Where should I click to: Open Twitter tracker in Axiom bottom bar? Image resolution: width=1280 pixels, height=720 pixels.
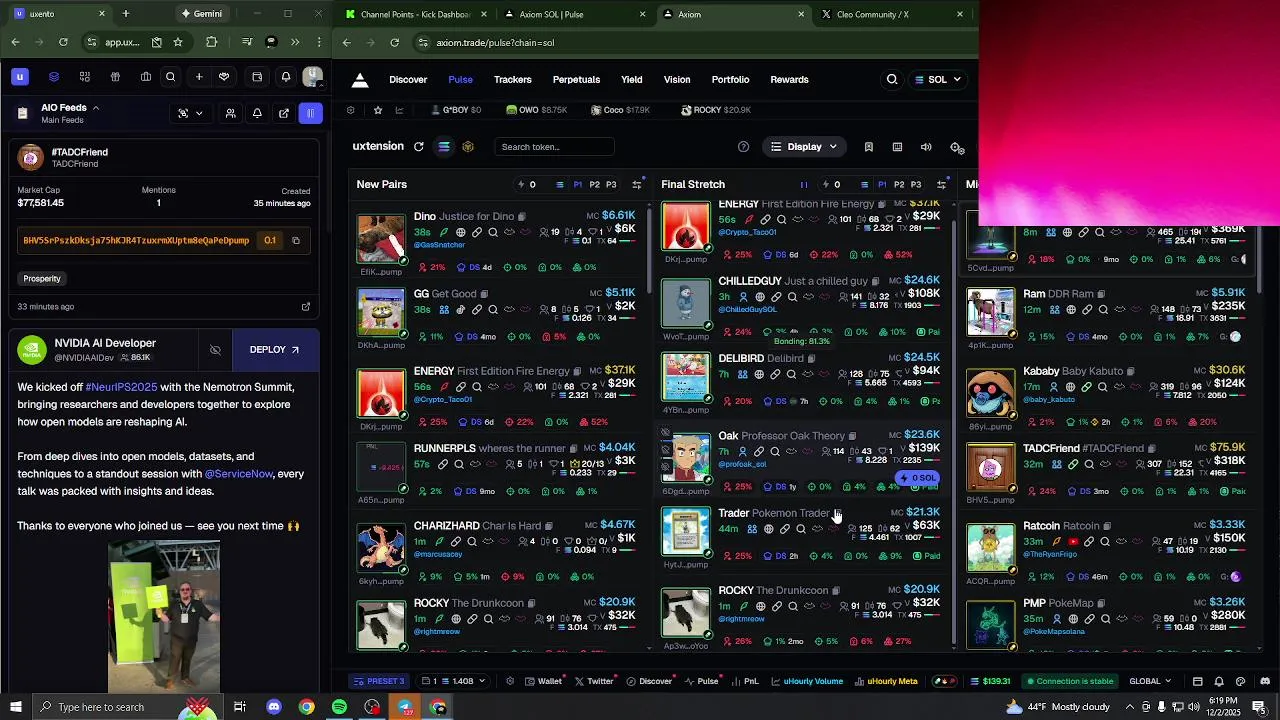tap(594, 681)
